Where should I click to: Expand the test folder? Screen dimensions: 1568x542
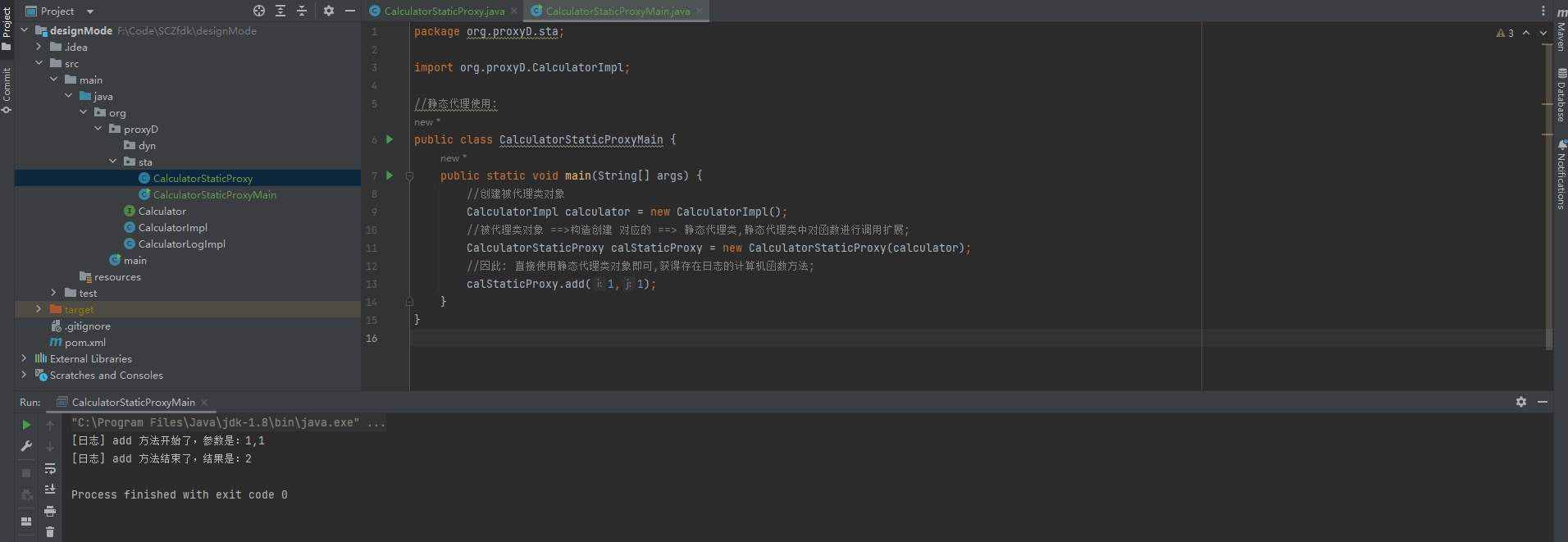(x=53, y=293)
